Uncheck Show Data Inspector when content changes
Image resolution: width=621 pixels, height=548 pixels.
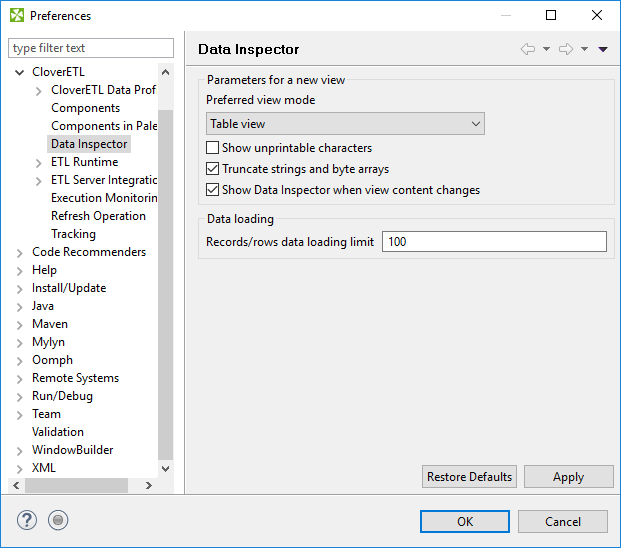(212, 190)
